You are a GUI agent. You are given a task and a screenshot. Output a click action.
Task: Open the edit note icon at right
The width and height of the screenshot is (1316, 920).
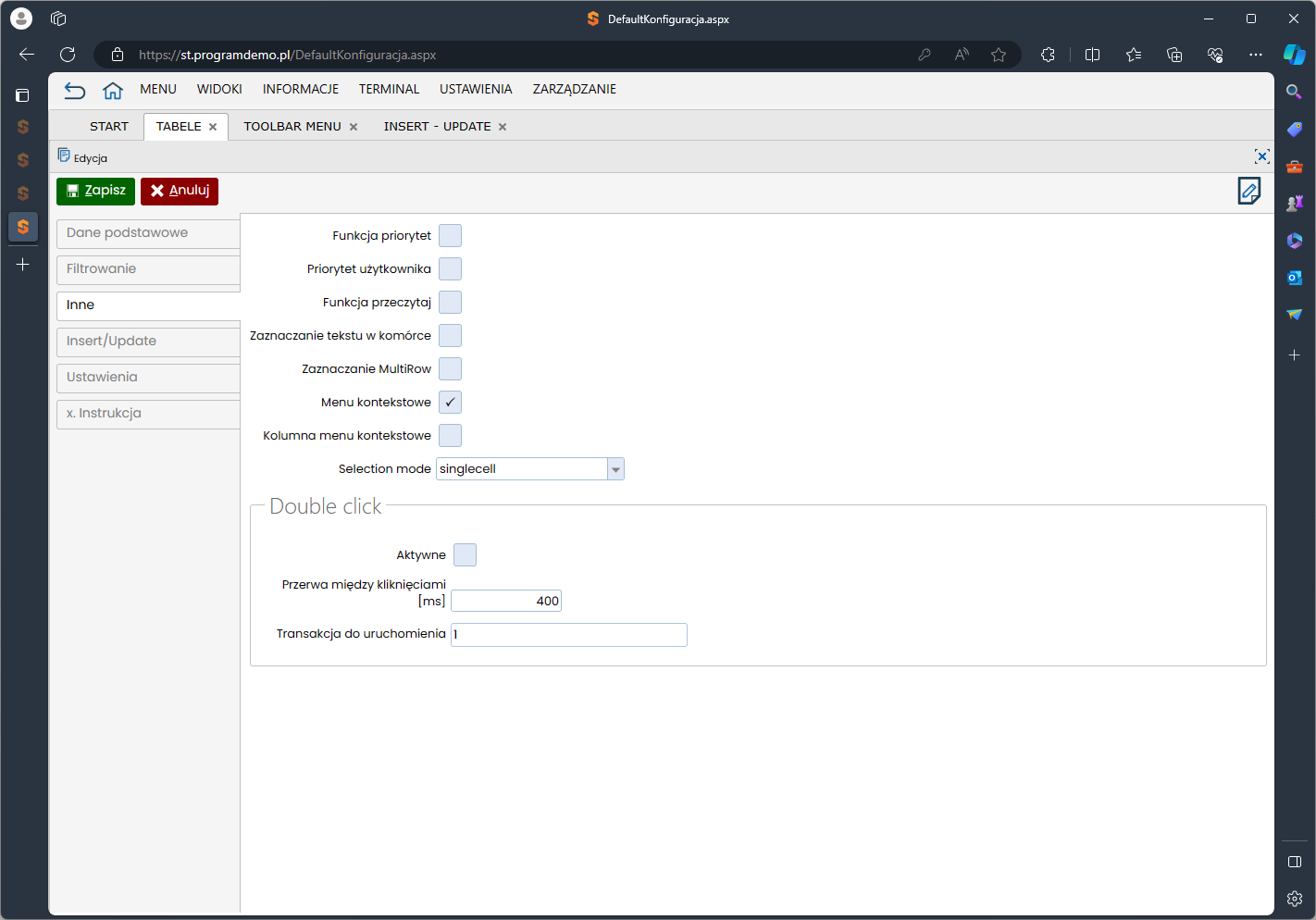[1249, 191]
